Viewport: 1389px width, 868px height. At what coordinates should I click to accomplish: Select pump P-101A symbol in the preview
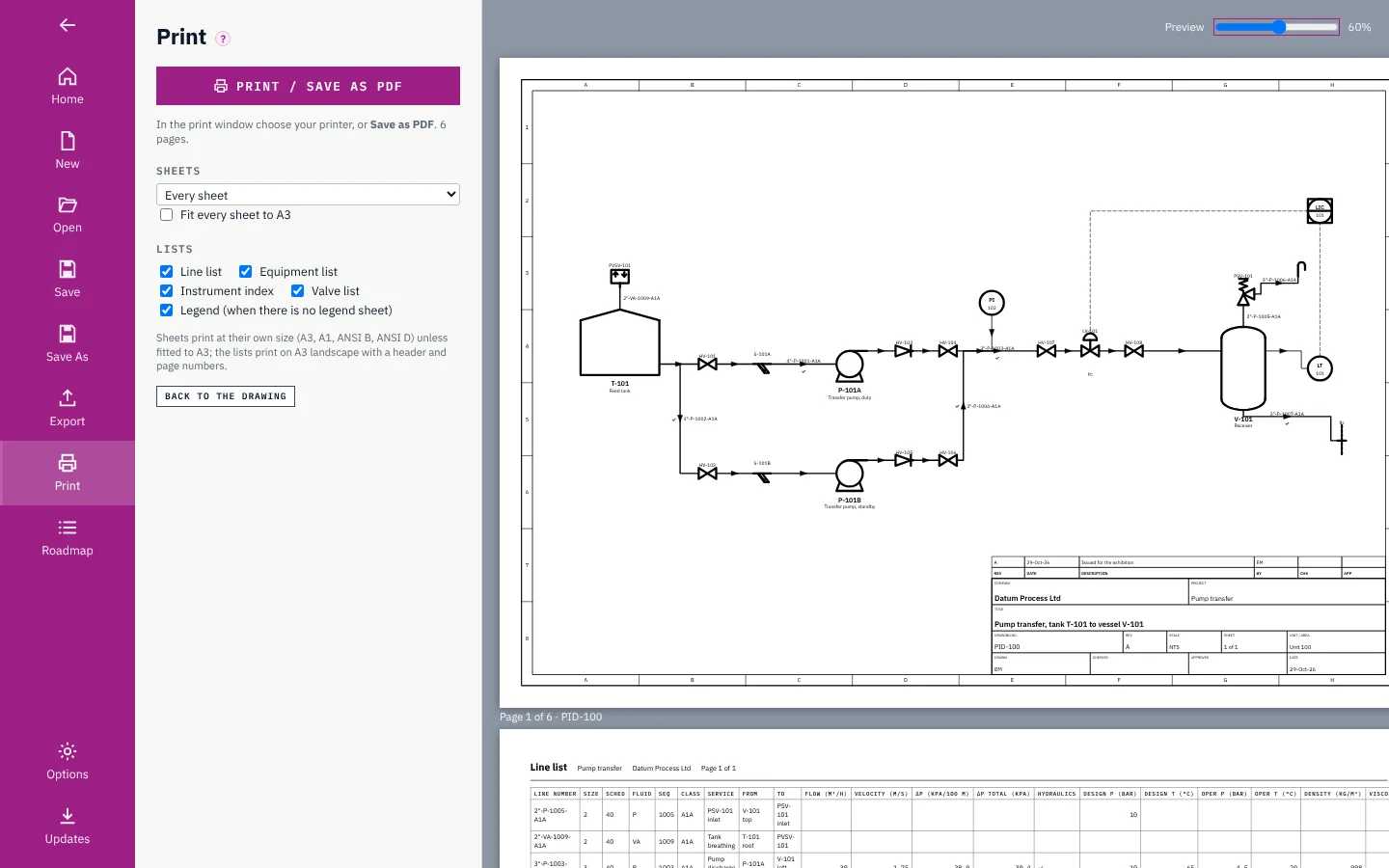850,366
